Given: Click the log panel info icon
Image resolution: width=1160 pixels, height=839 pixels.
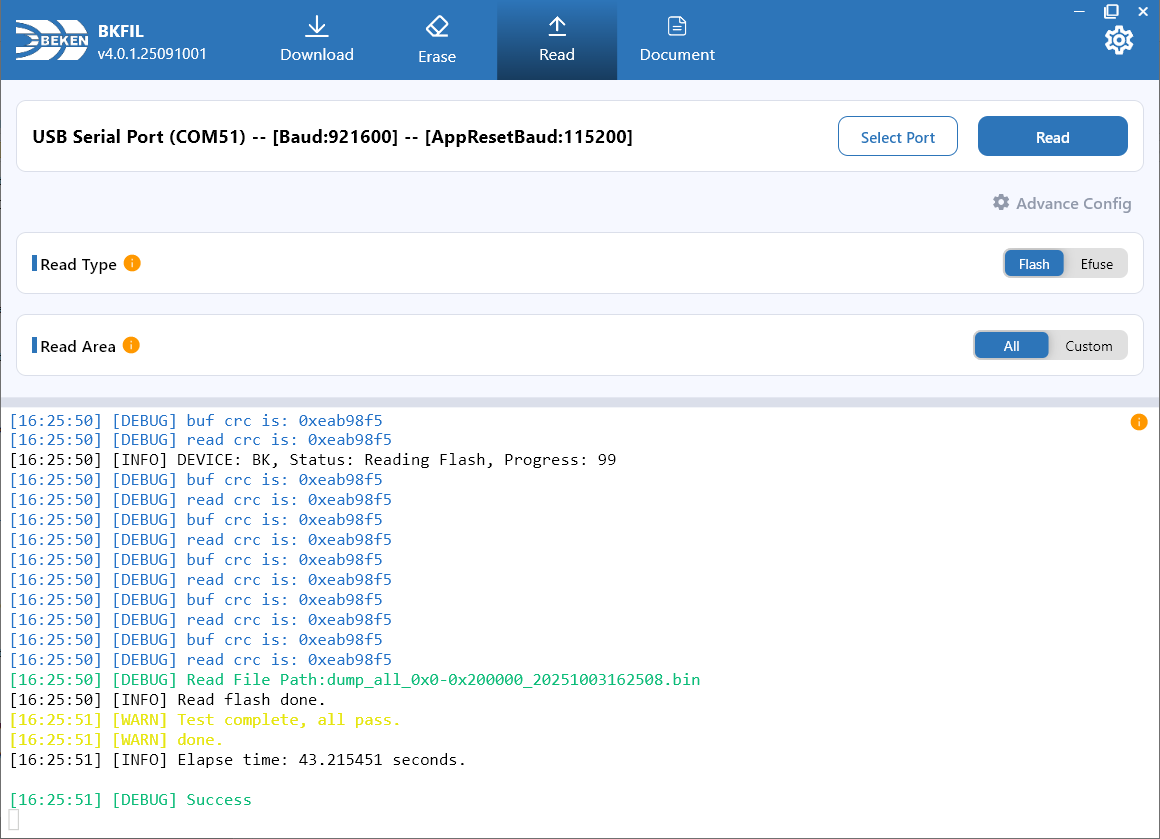Looking at the screenshot, I should point(1139,422).
